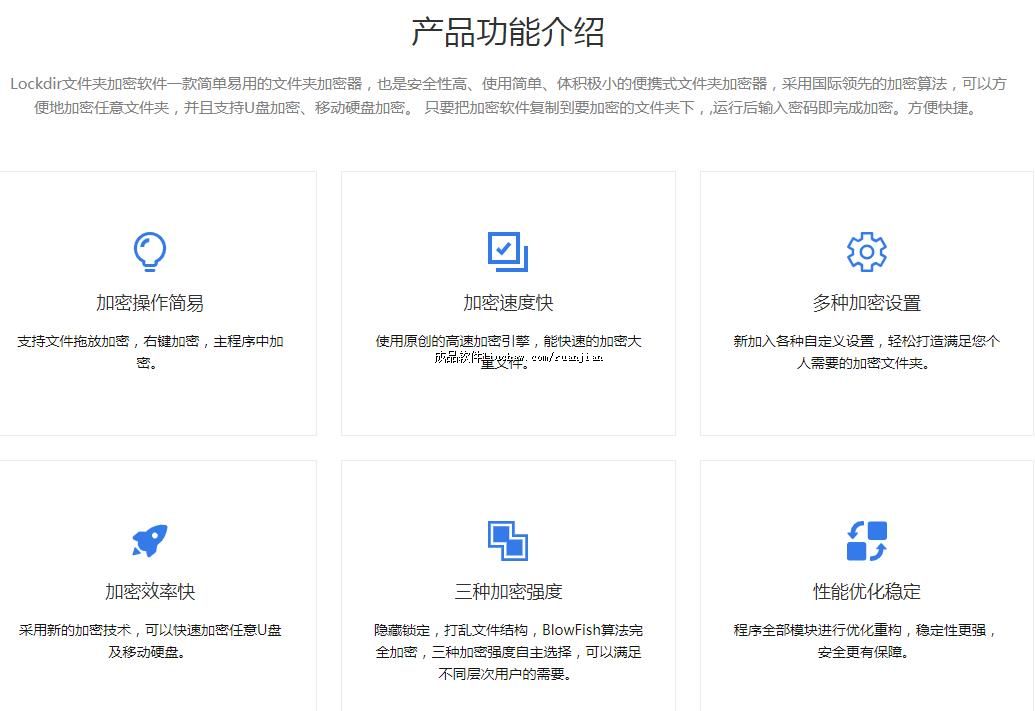Click the checkbox icon above 加密速度快
Viewport: 1035px width, 711px height.
click(x=508, y=251)
